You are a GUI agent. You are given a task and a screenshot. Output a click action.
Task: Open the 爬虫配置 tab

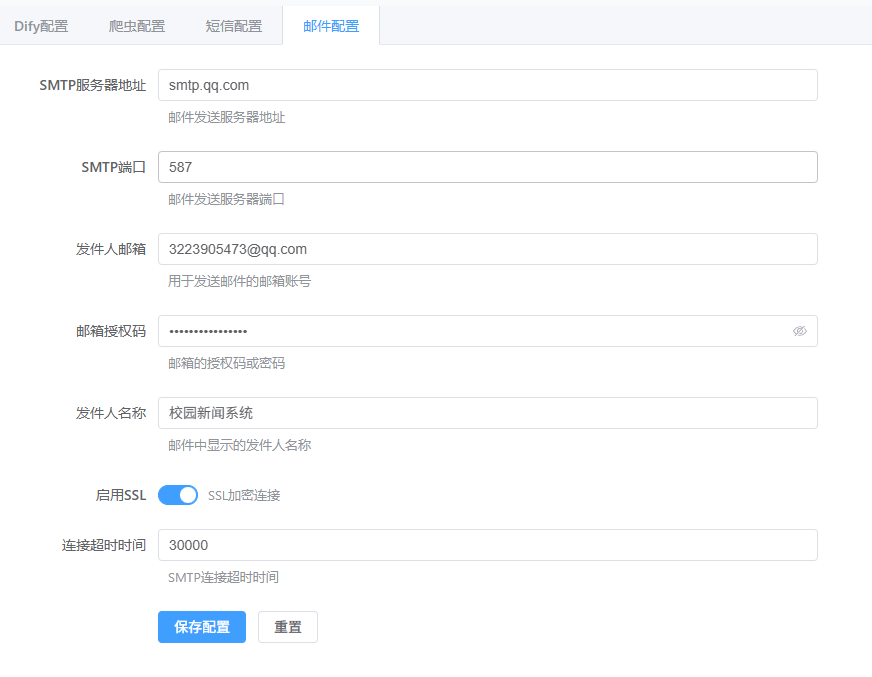pyautogui.click(x=137, y=26)
